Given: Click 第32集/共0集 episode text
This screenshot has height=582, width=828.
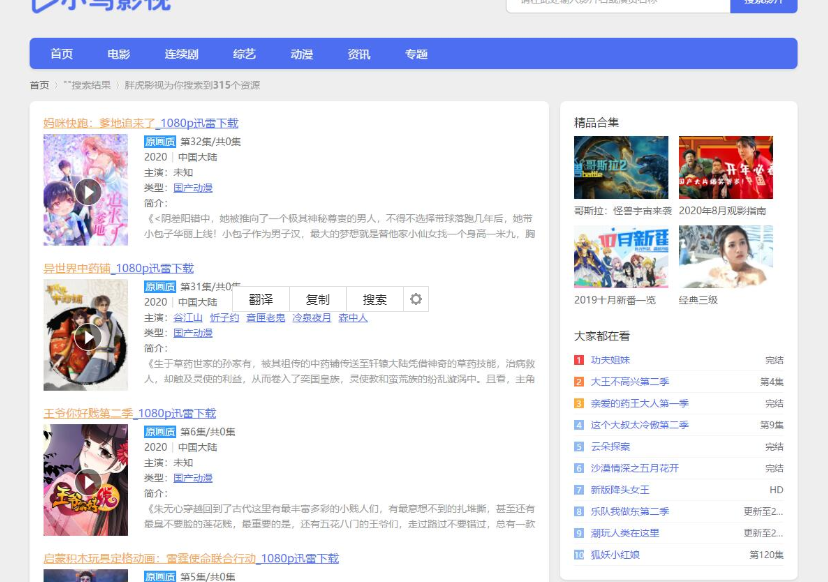Looking at the screenshot, I should coord(210,142).
